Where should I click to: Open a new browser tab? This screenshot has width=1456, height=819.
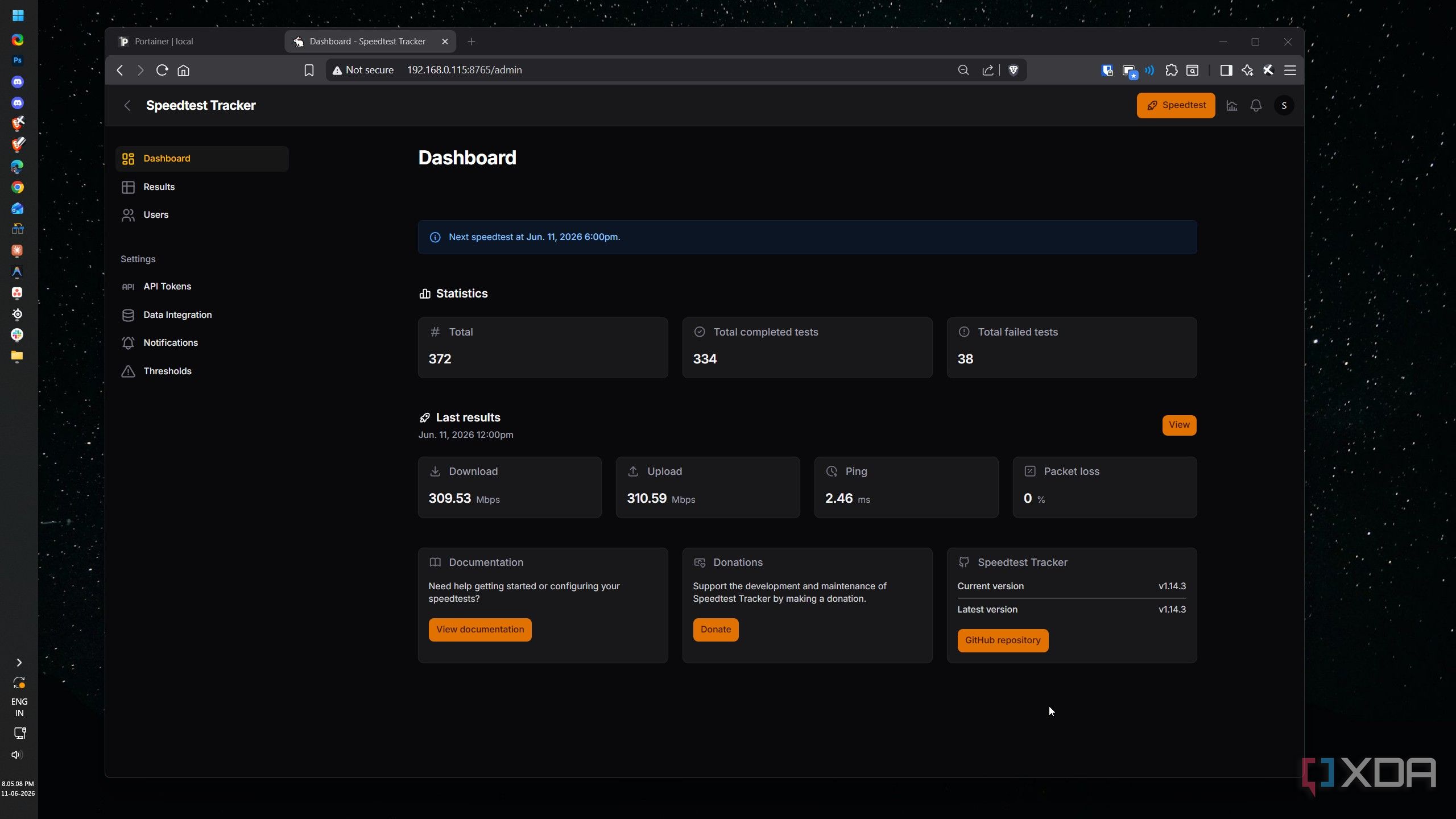tap(471, 42)
